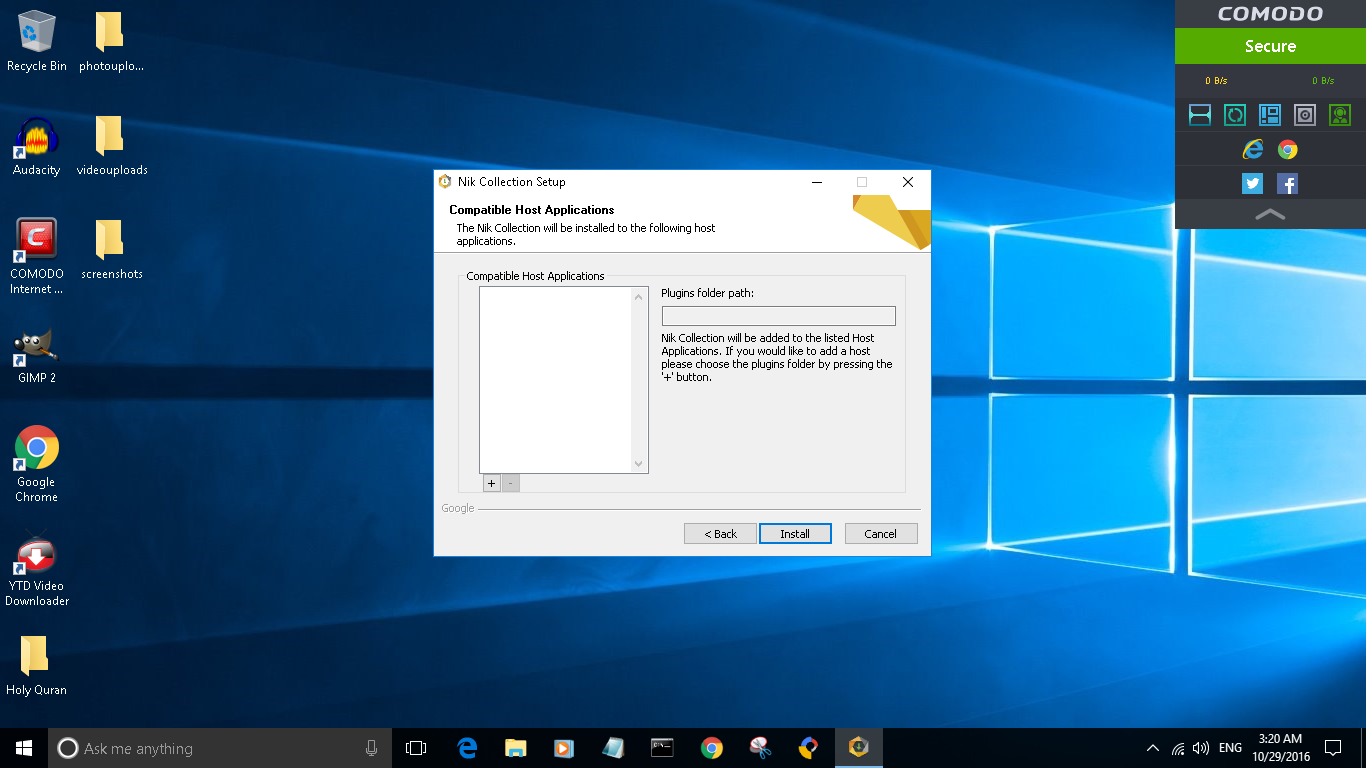Click the Plugins folder path field
Image resolution: width=1366 pixels, height=768 pixels.
click(x=779, y=316)
